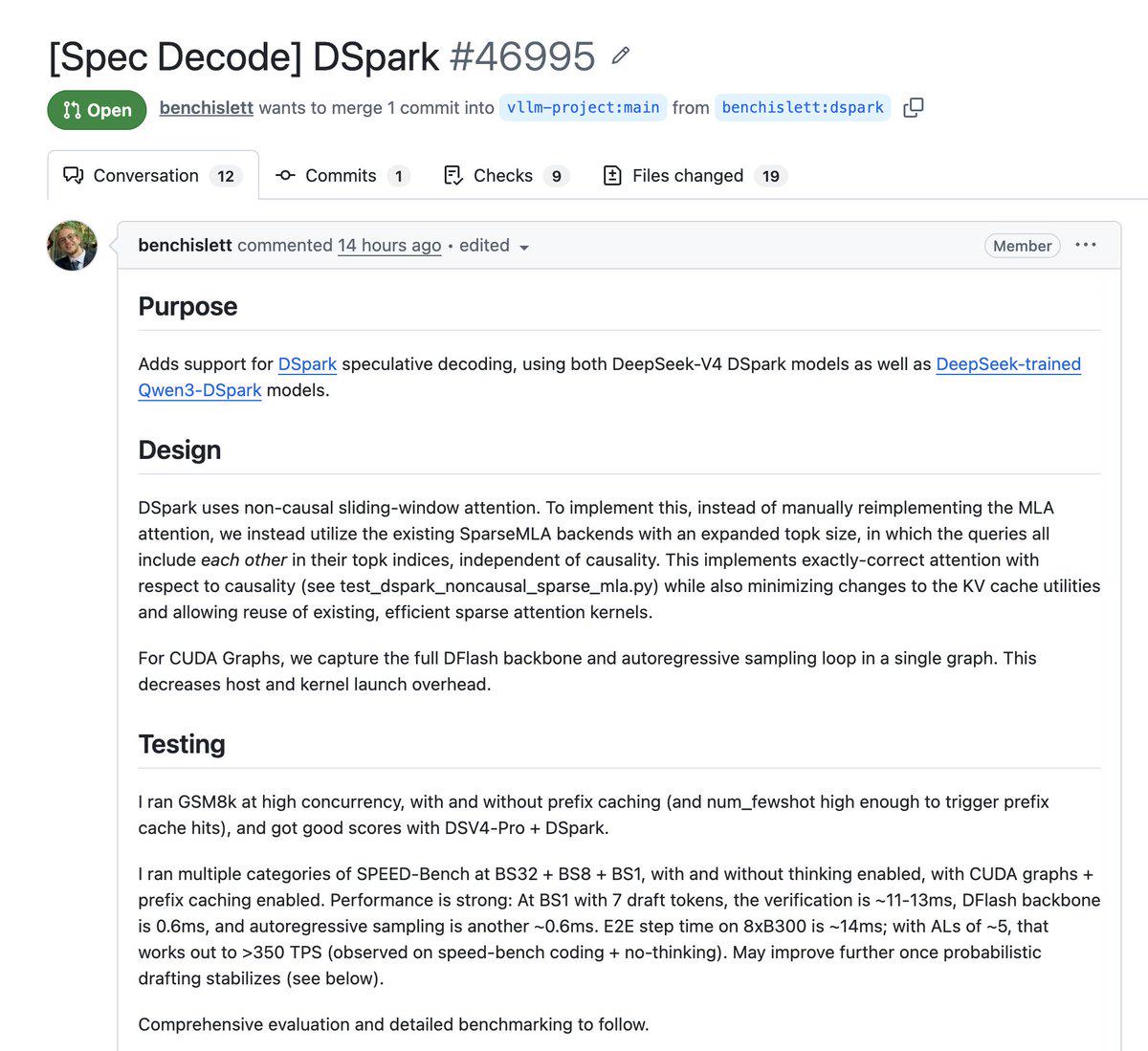Click the Commits tab commit icon
Screen dimensions: 1148x1051
[285, 175]
